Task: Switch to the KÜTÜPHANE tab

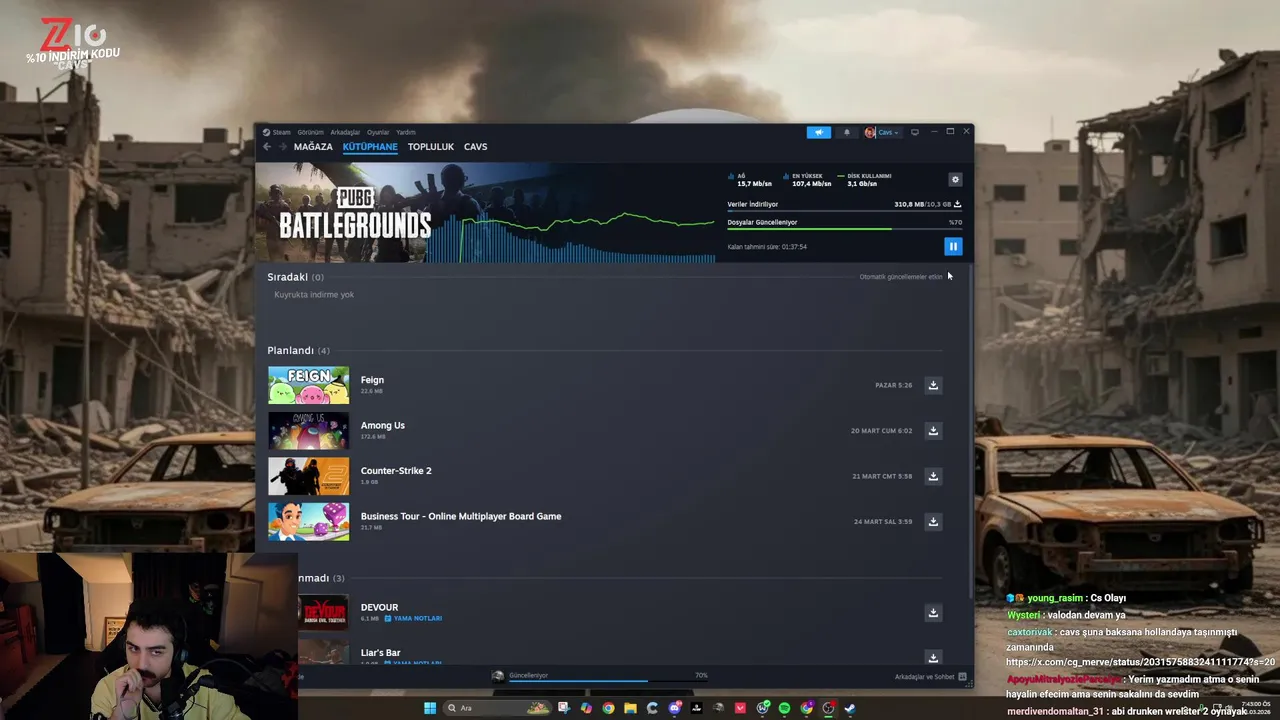Action: 370,147
